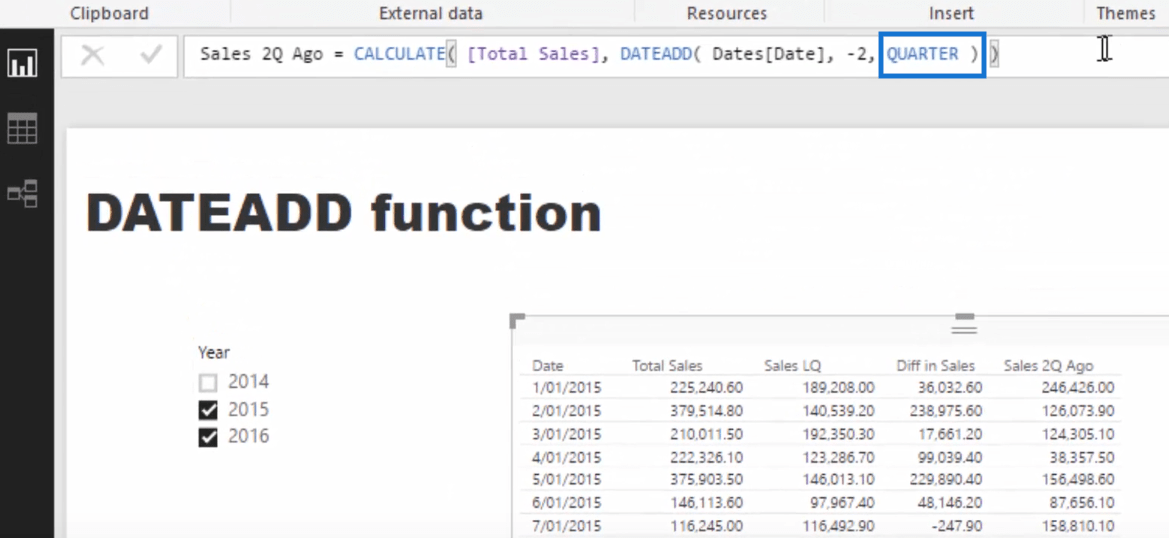Tick the 2014 year checkbox
Screen dimensions: 1169x538
pos(208,383)
